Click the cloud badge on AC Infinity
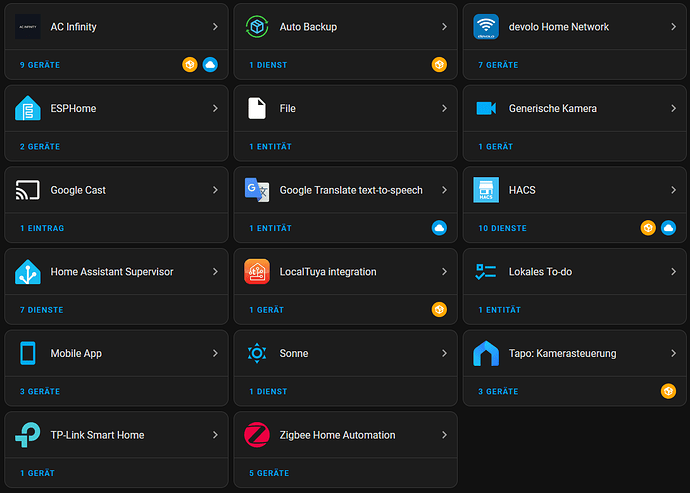Viewport: 690px width, 493px height. (210, 65)
